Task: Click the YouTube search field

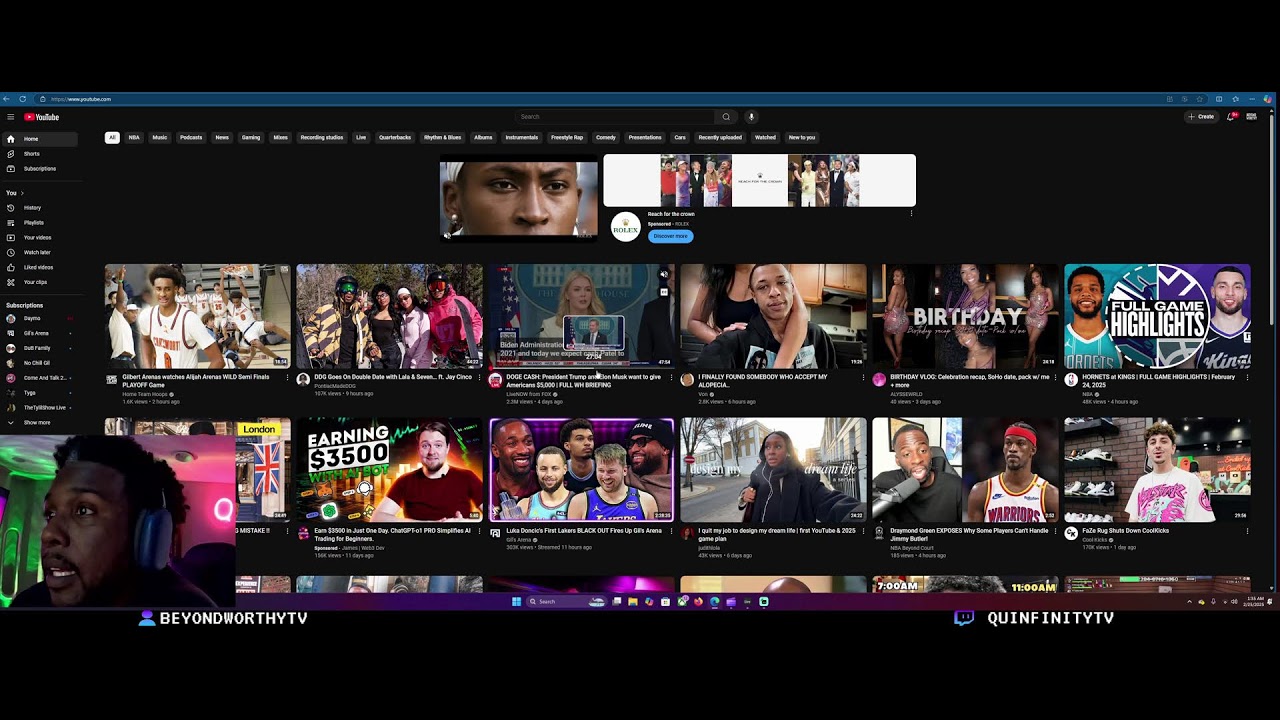Action: [x=615, y=117]
